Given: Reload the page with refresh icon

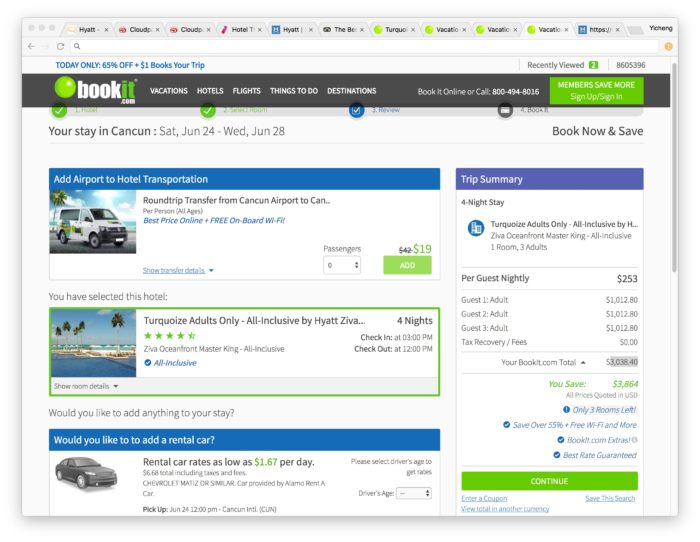Looking at the screenshot, I should coord(60,46).
